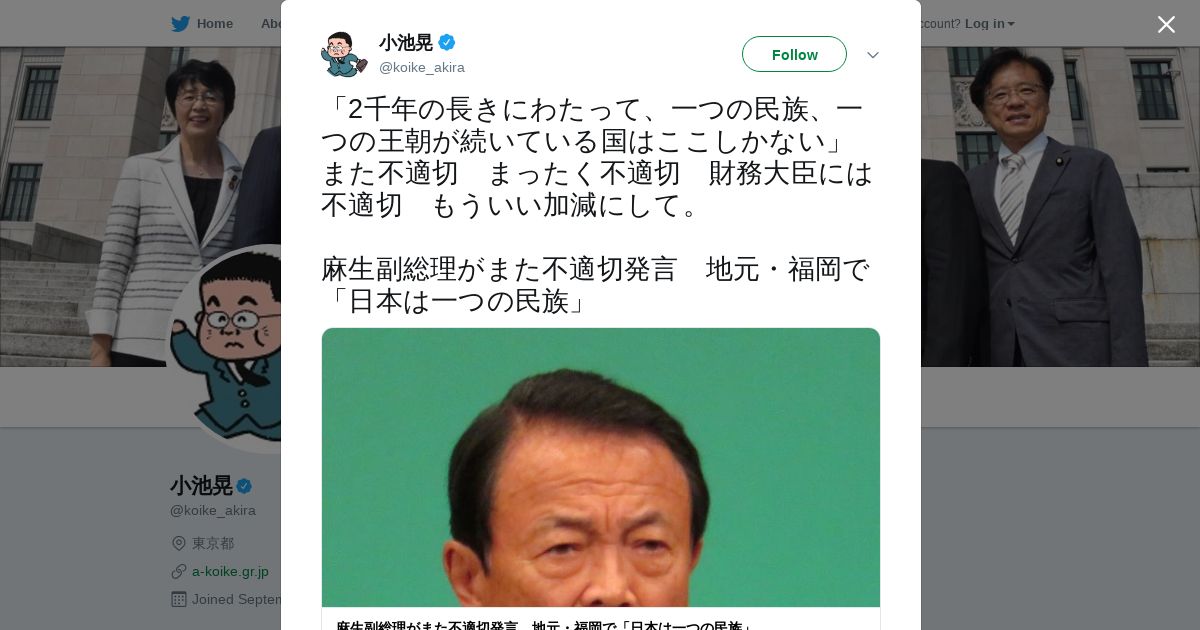Follow the 小池晃 account

794,54
